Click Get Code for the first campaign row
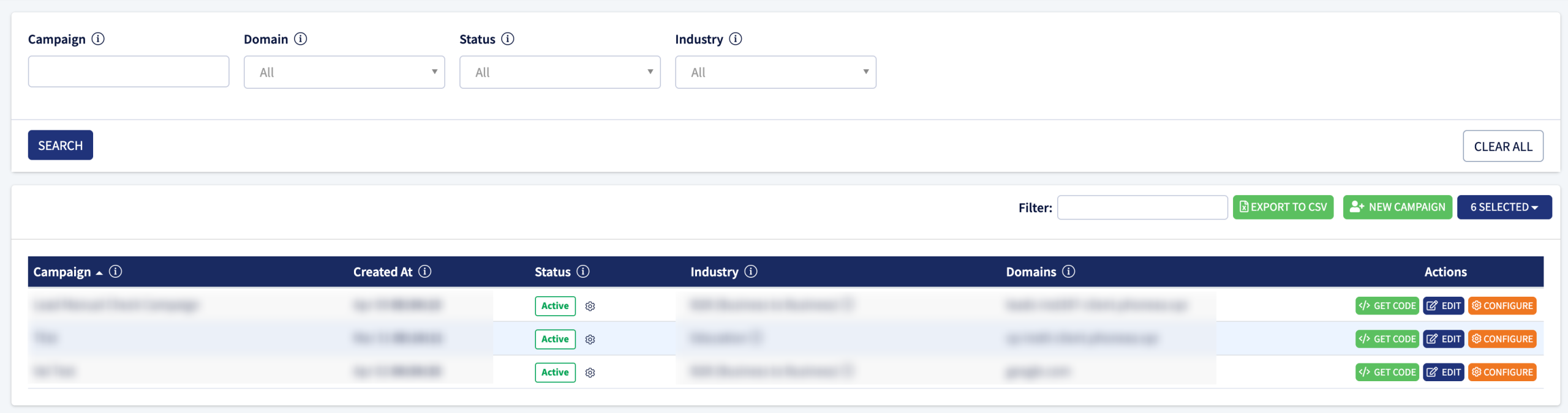 point(1387,306)
